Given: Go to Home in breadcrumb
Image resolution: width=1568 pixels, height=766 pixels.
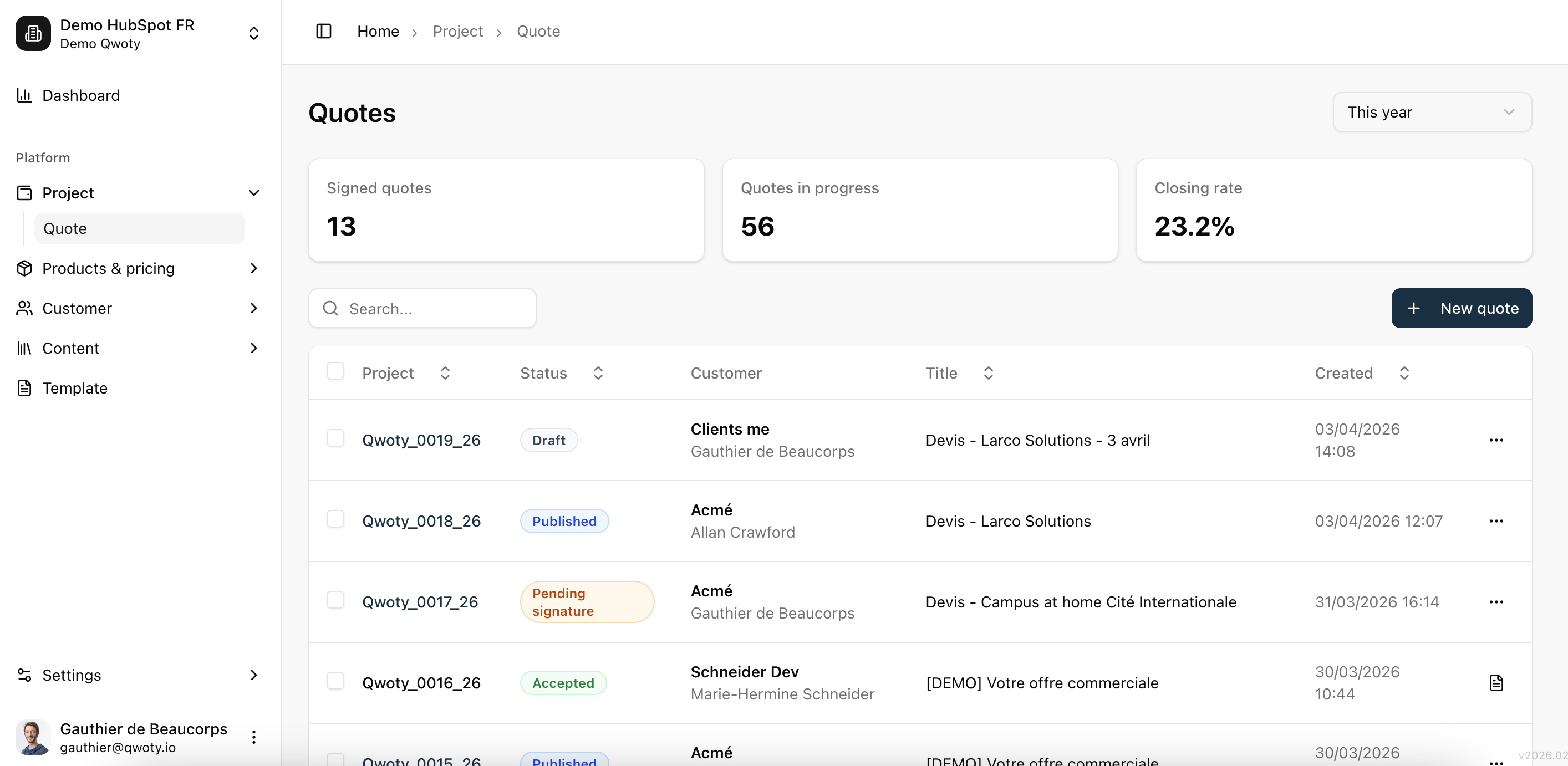Looking at the screenshot, I should (378, 31).
